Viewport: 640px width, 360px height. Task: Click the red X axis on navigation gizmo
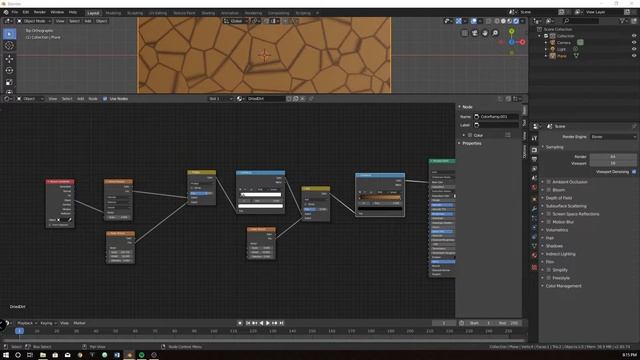(x=522, y=42)
